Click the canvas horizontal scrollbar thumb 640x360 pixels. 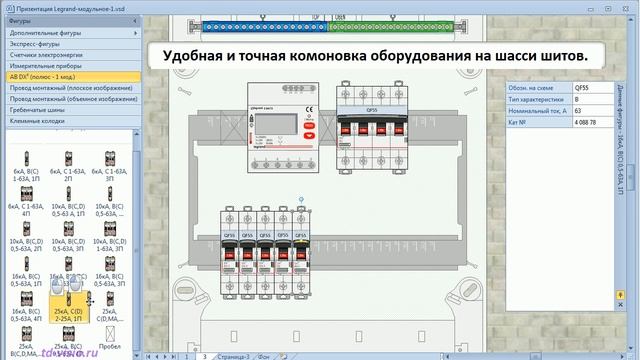(535, 356)
